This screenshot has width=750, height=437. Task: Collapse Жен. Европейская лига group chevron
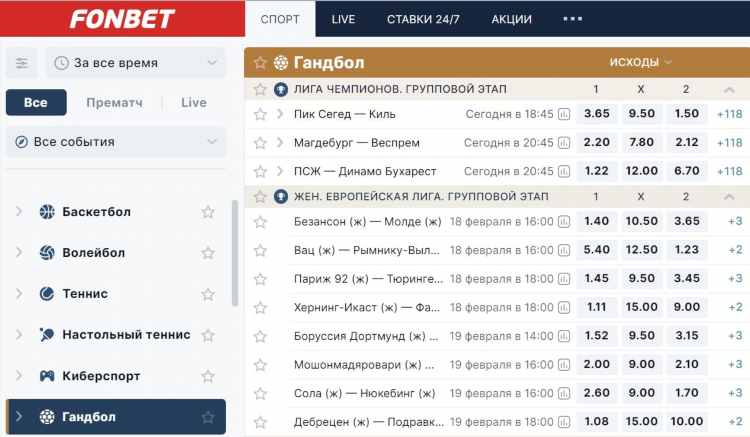click(729, 197)
